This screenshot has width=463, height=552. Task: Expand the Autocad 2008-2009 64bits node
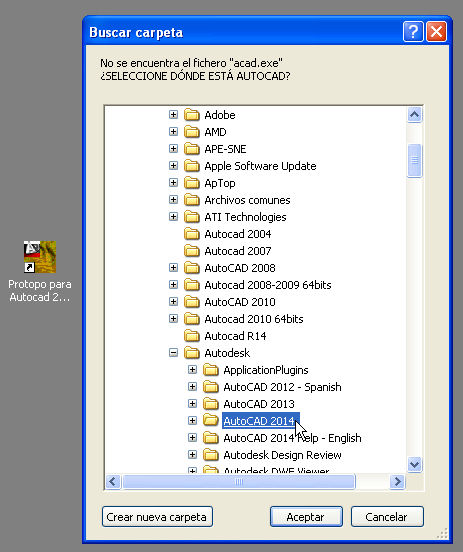pos(173,284)
